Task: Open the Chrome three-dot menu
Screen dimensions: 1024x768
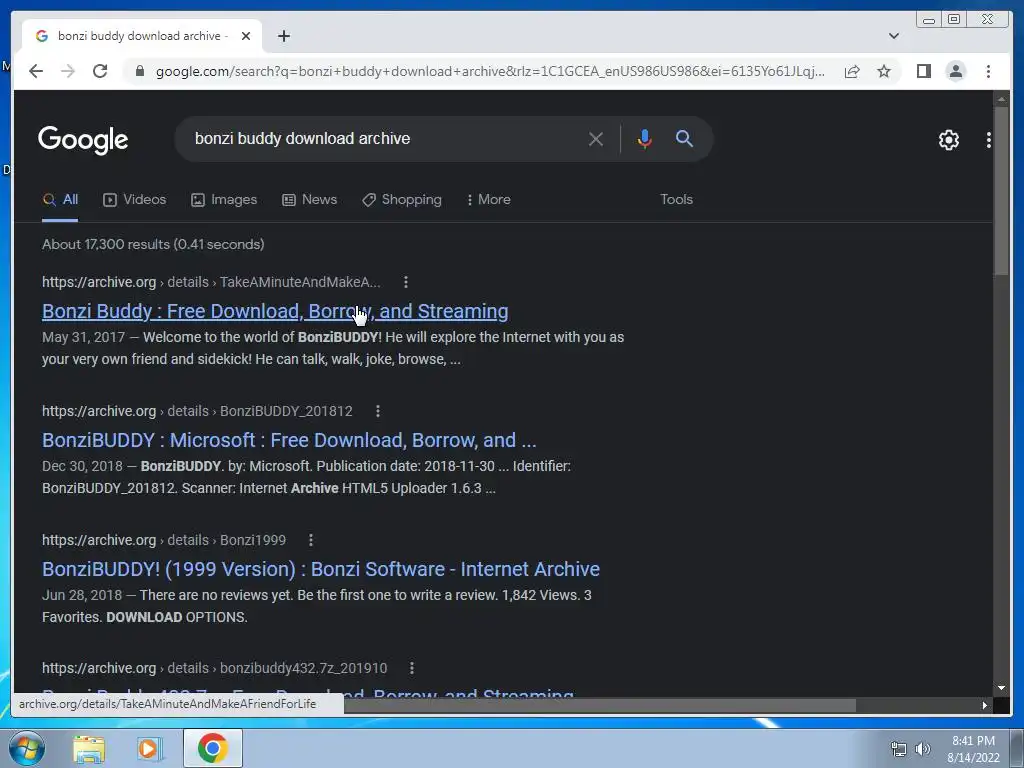Action: coord(988,71)
